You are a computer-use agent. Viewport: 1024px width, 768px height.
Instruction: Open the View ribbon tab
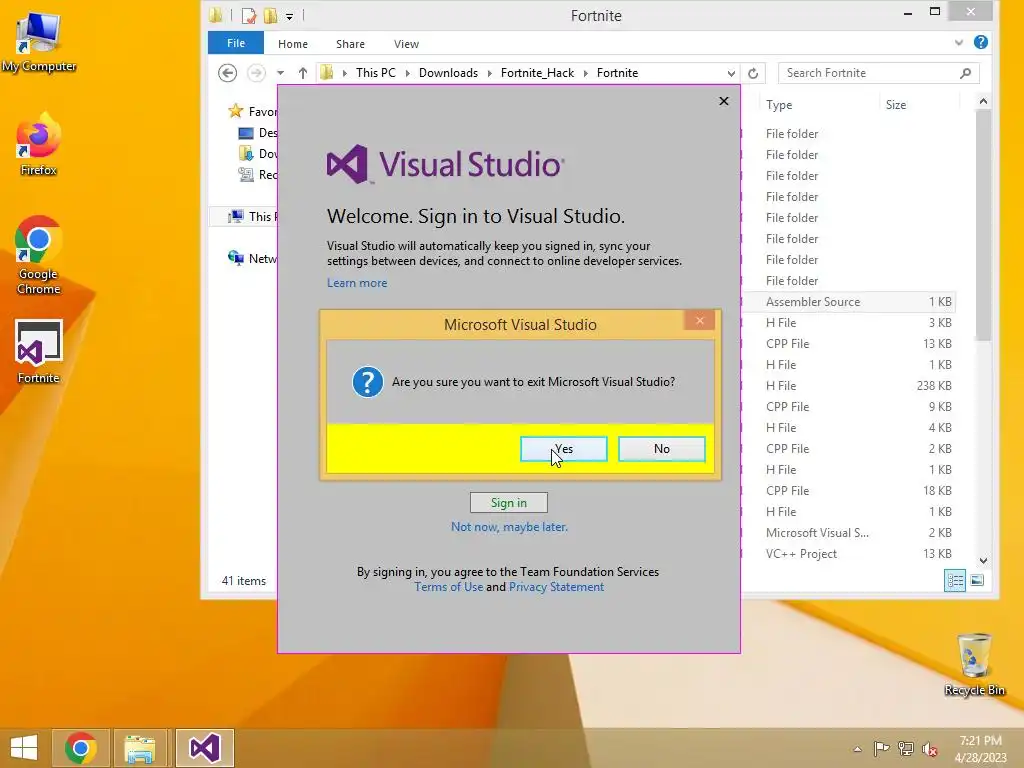point(406,44)
